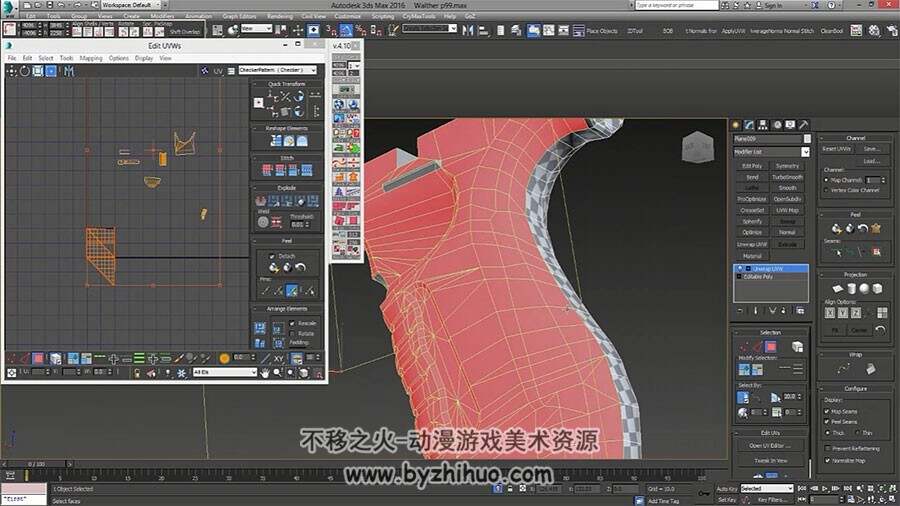Screen dimensions: 900x506
Task: Toggle the Rotate checkbox in Arrange Elements
Action: [x=292, y=333]
